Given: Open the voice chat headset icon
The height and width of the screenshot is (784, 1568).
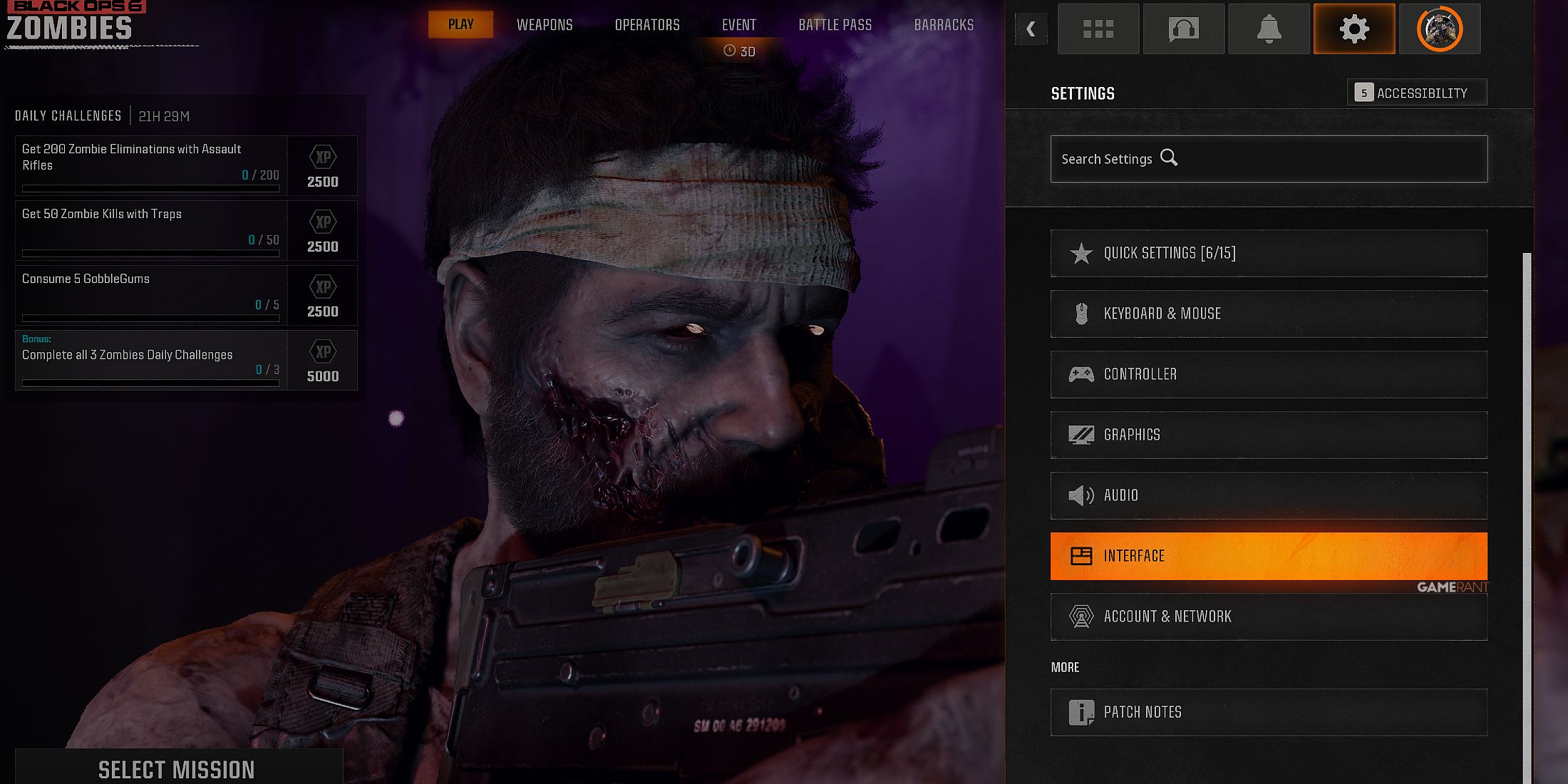Looking at the screenshot, I should (1184, 29).
